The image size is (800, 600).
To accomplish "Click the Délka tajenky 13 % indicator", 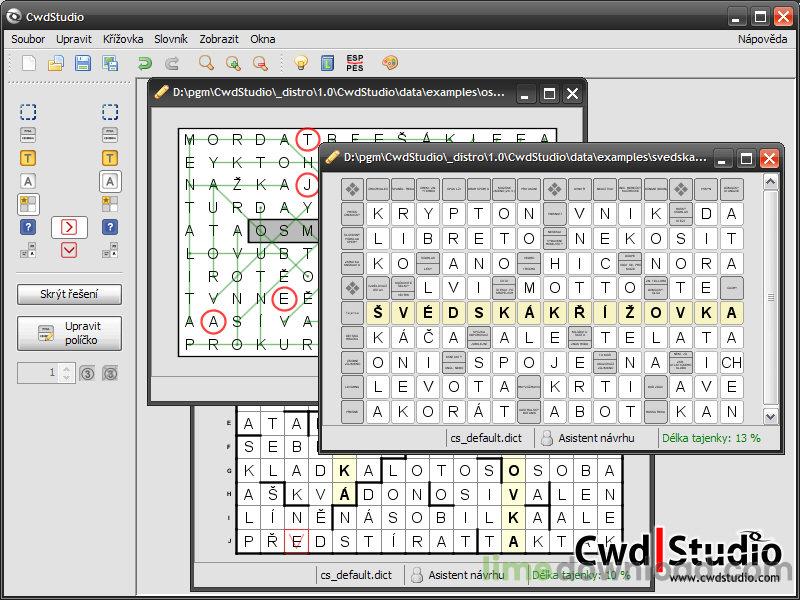I will 713,439.
